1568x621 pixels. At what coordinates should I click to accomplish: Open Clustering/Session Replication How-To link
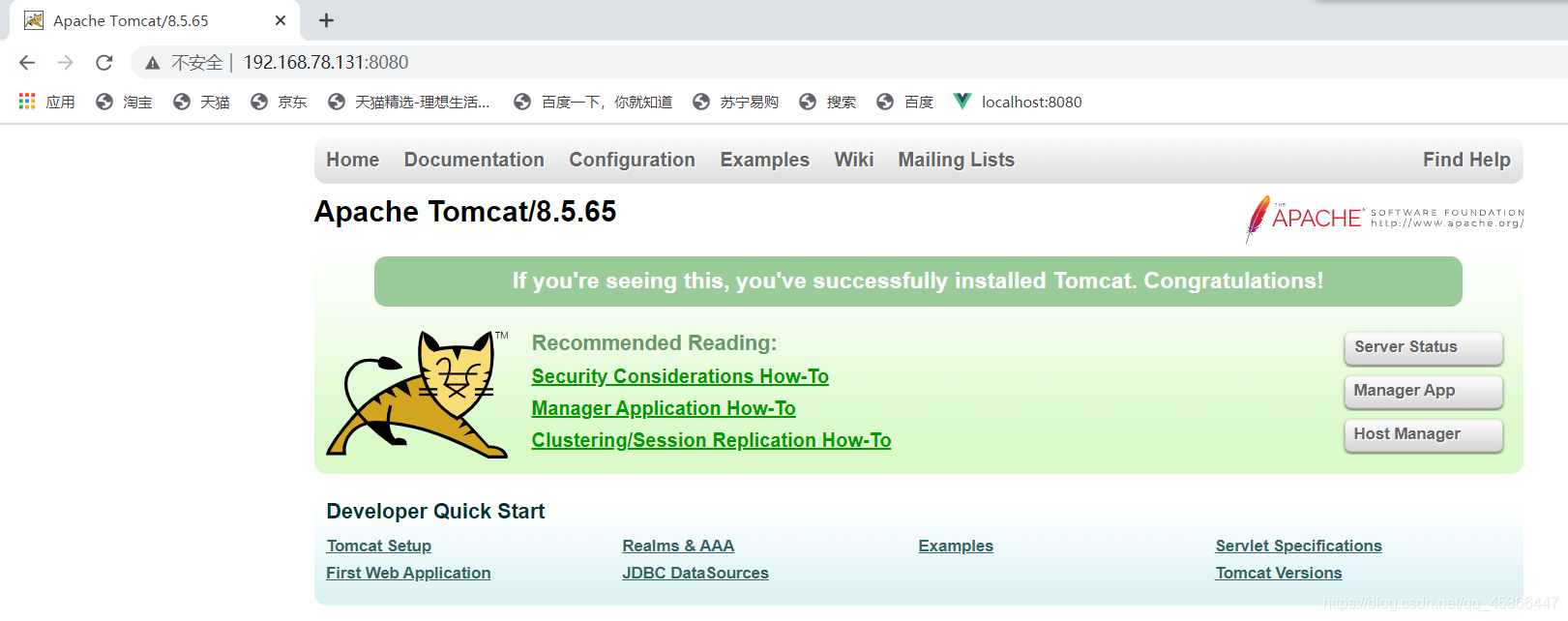tap(711, 440)
